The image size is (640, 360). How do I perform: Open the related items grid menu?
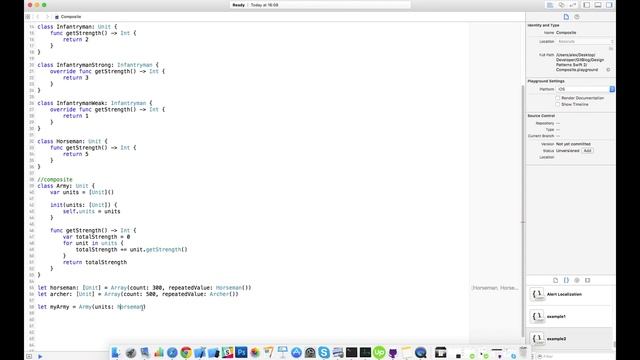(x=28, y=17)
